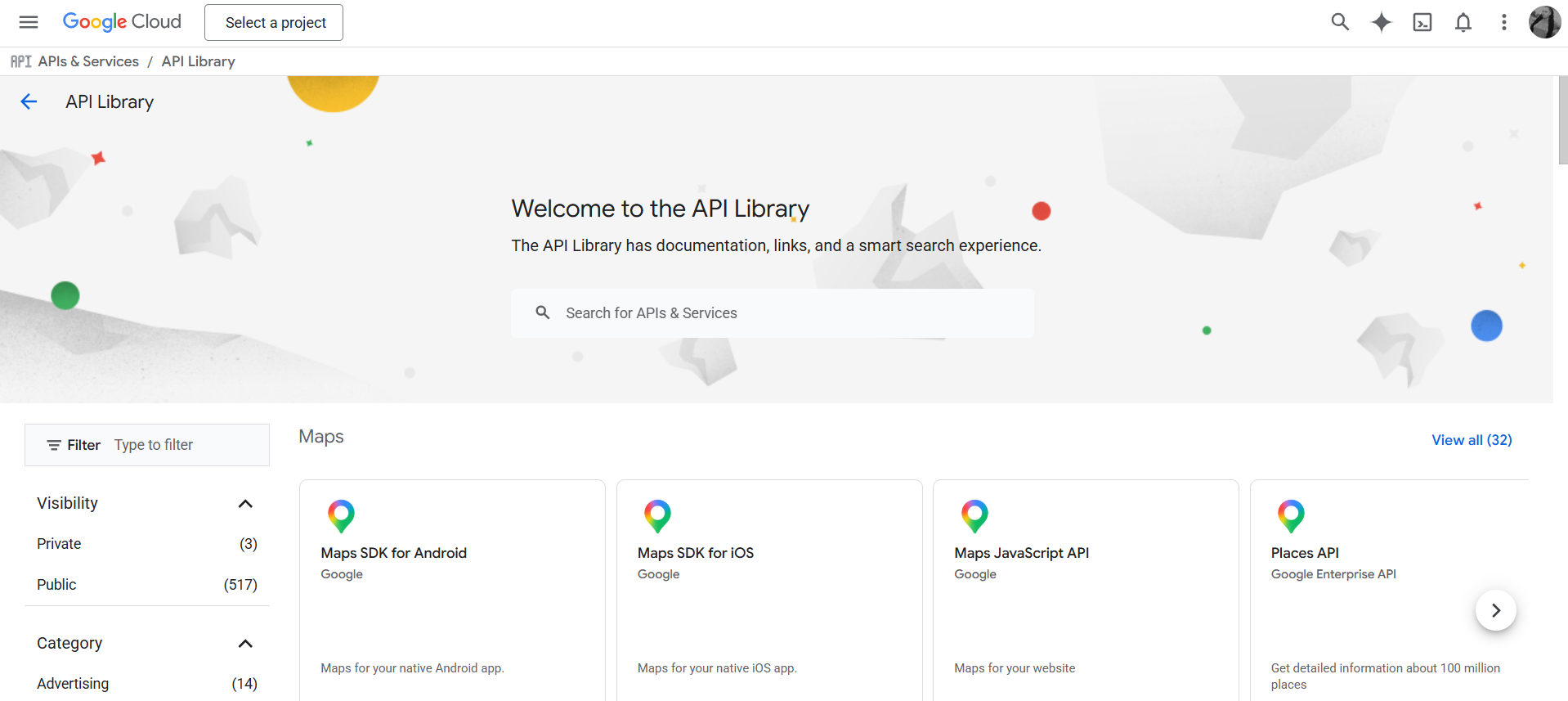1568x701 pixels.
Task: Collapse the Visibility filter section
Action: 245,503
